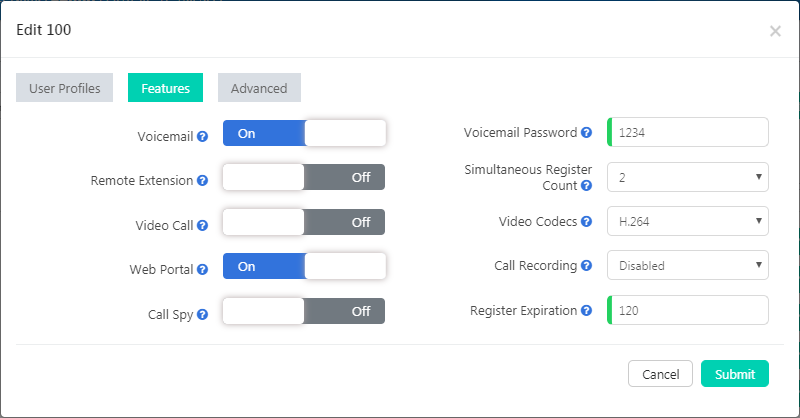
Task: Open the Call Recording dropdown
Action: pyautogui.click(x=688, y=266)
